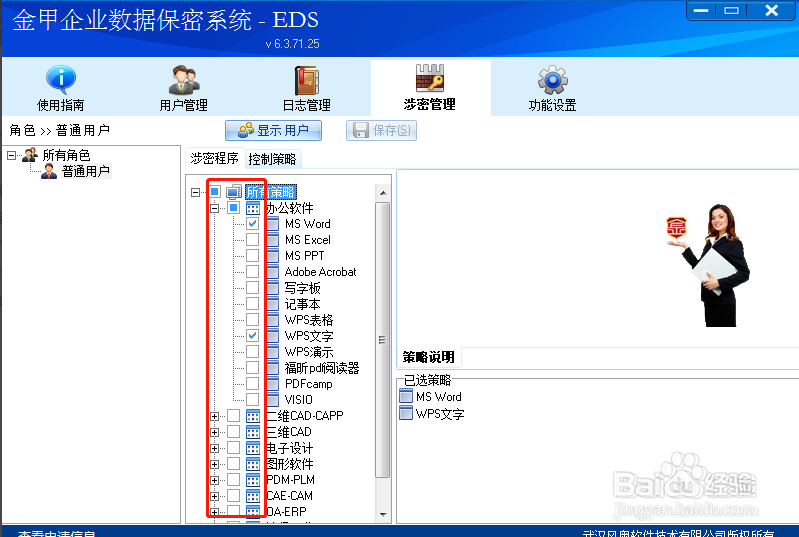Viewport: 799px width, 537px height.
Task: Click the 福昕pdf阅读器 program icon
Action: [272, 367]
